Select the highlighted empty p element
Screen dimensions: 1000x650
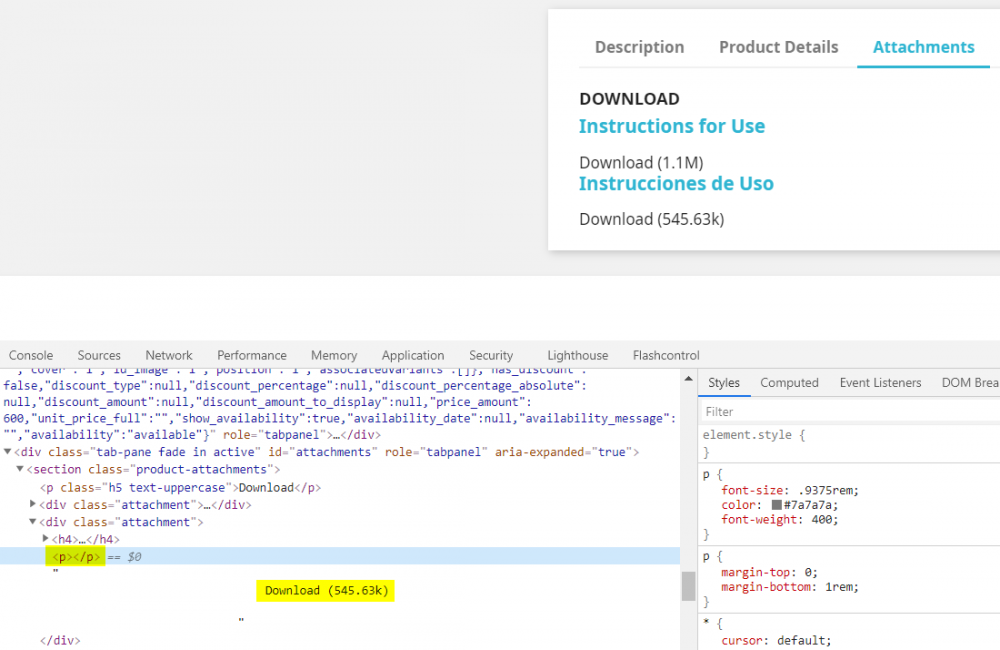[76, 556]
